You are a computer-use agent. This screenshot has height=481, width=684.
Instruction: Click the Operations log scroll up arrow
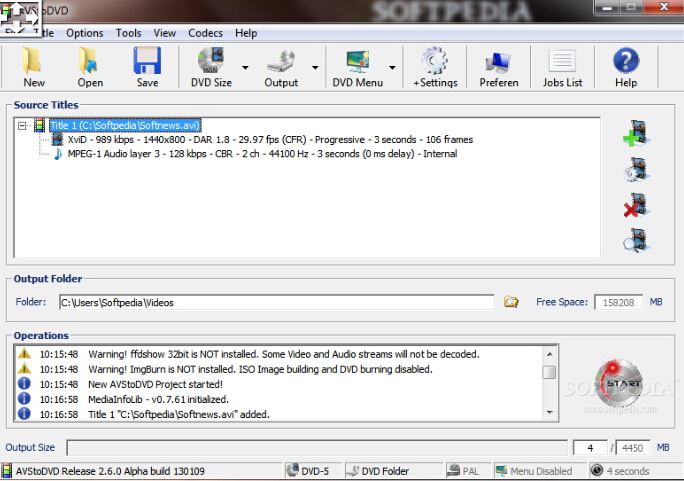coord(550,354)
